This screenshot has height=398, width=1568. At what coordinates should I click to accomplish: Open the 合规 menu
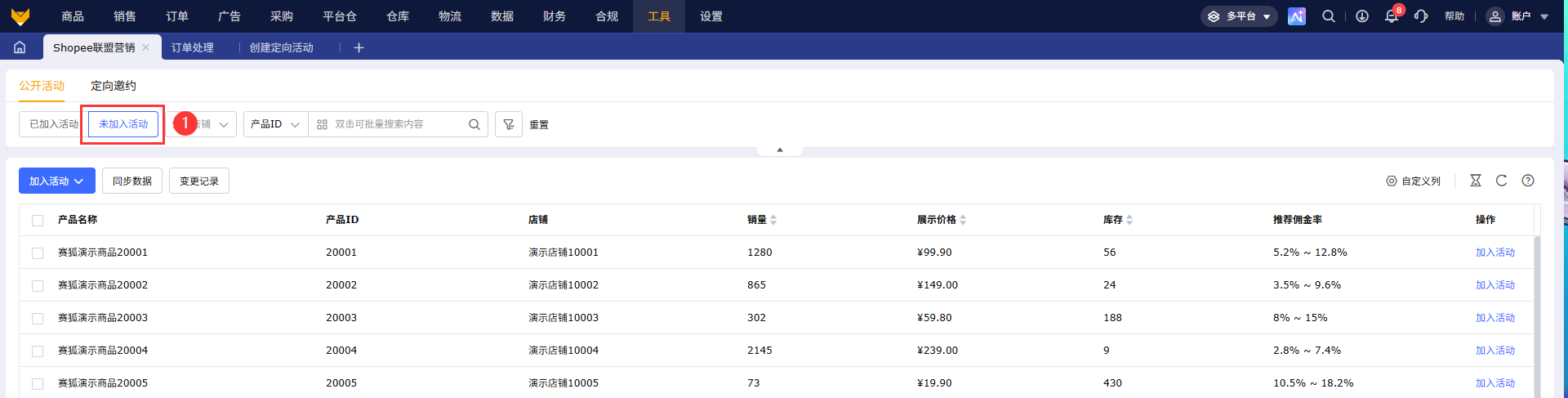[607, 16]
